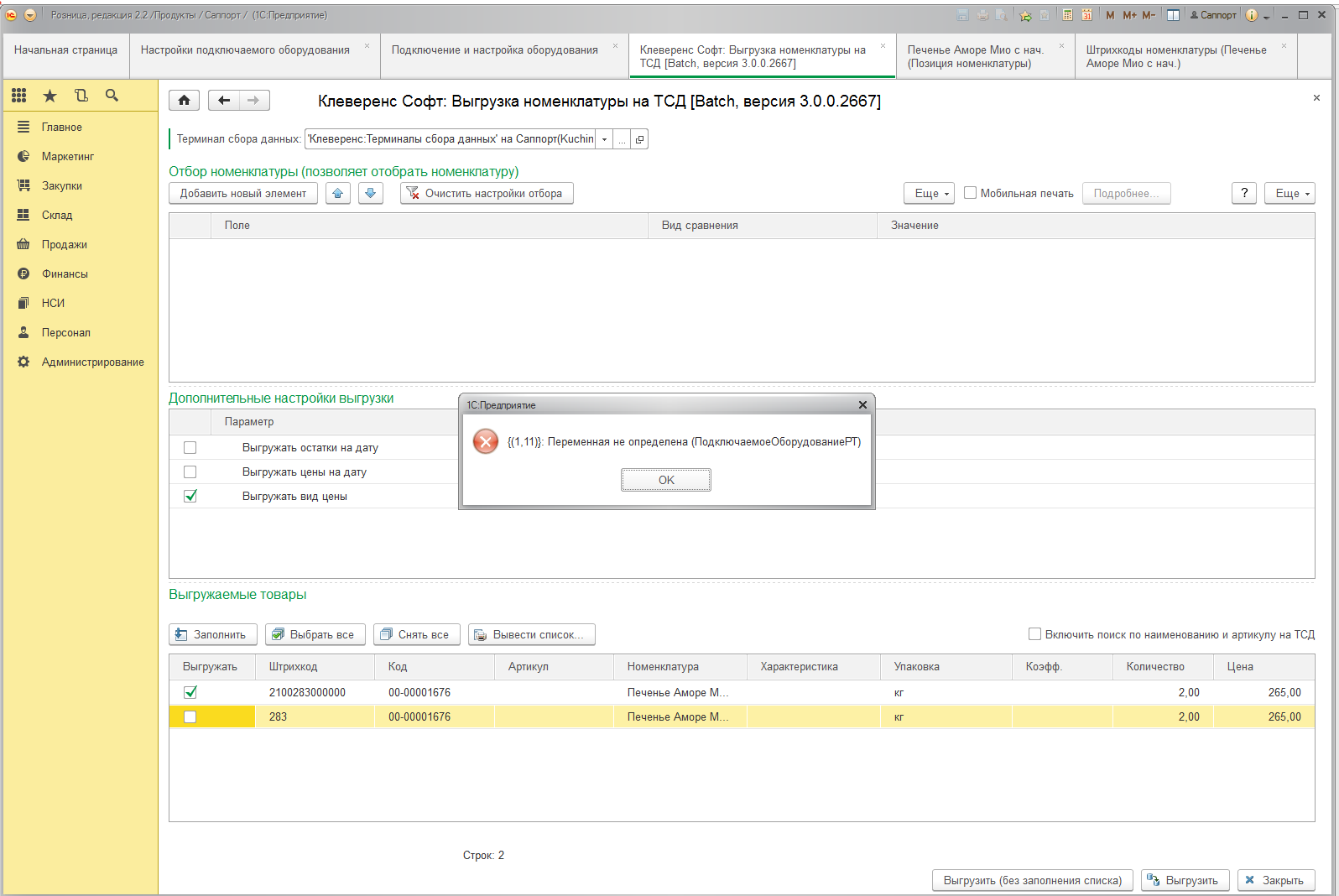Click the M- memory subtract button
1339x896 pixels.
point(1149,15)
